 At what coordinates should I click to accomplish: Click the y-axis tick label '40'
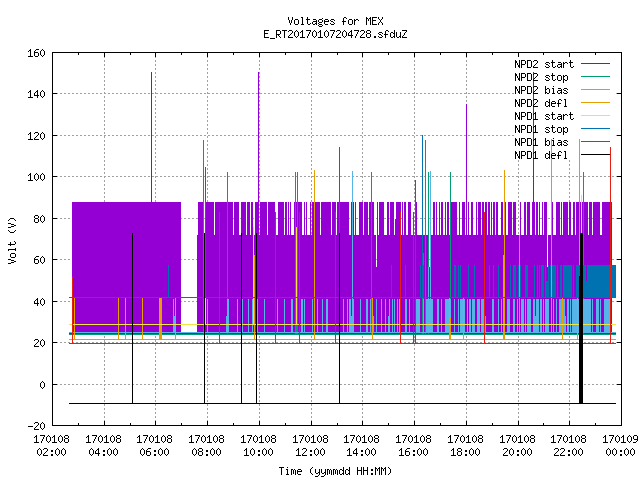click(39, 302)
